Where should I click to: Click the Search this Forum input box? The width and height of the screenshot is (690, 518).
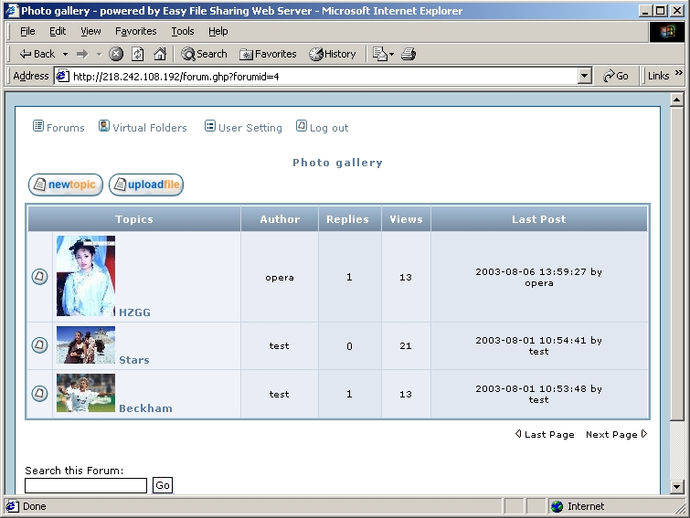click(86, 485)
